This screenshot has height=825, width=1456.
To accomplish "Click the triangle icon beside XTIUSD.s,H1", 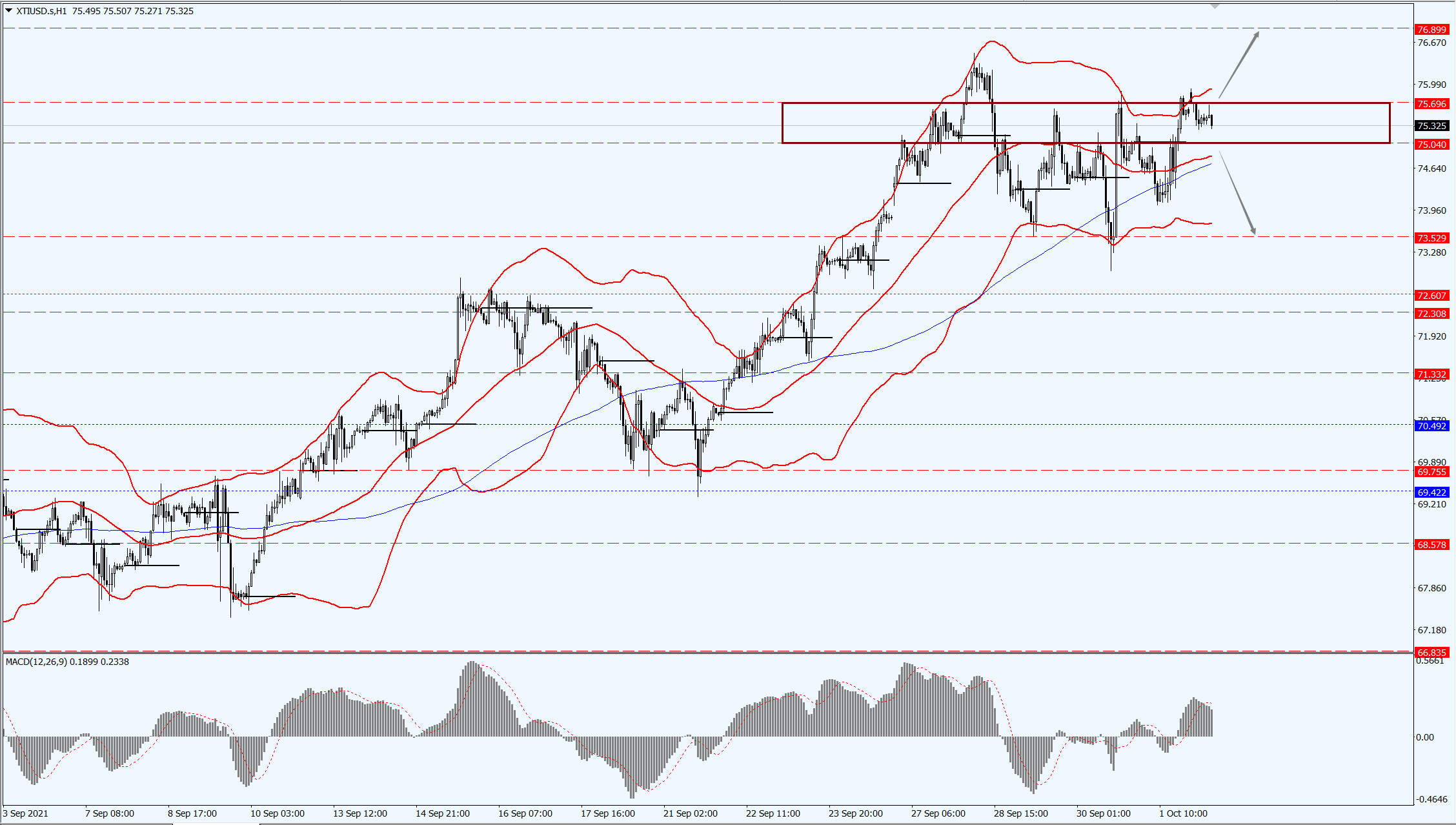I will coord(9,10).
